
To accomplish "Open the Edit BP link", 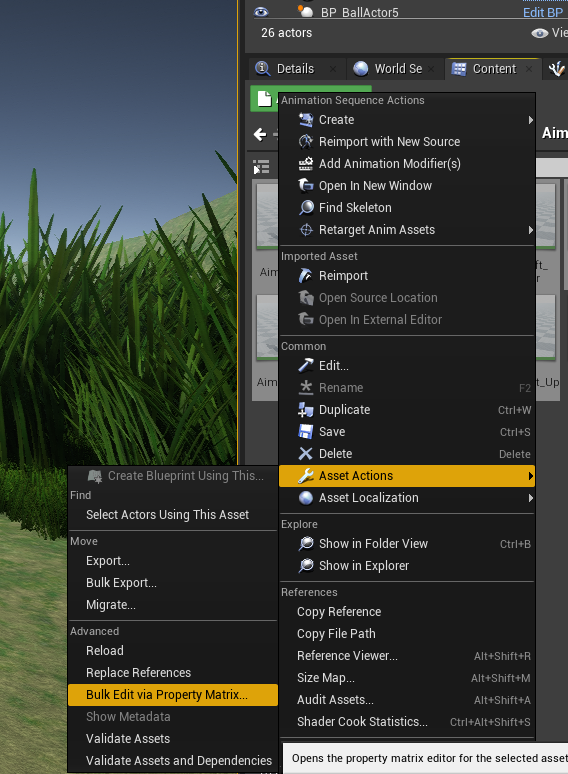I will pos(543,12).
